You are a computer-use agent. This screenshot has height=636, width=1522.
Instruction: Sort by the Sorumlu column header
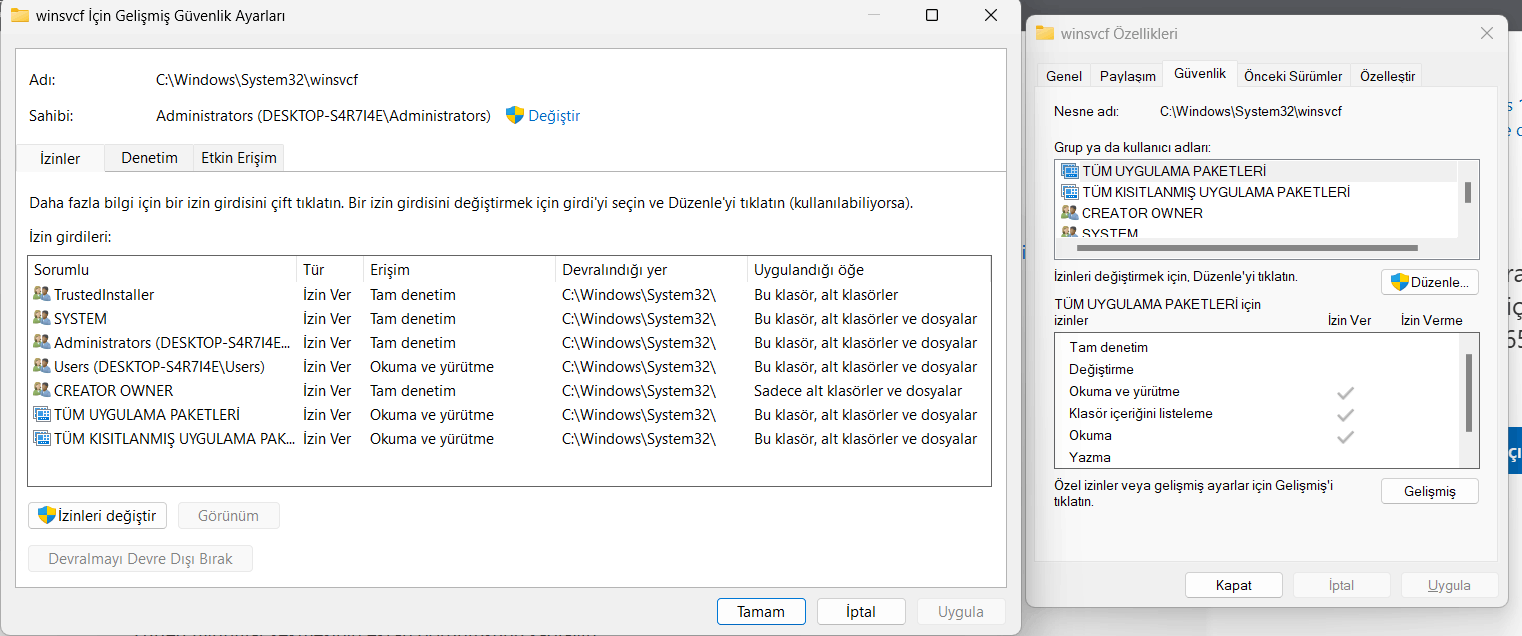[x=163, y=270]
